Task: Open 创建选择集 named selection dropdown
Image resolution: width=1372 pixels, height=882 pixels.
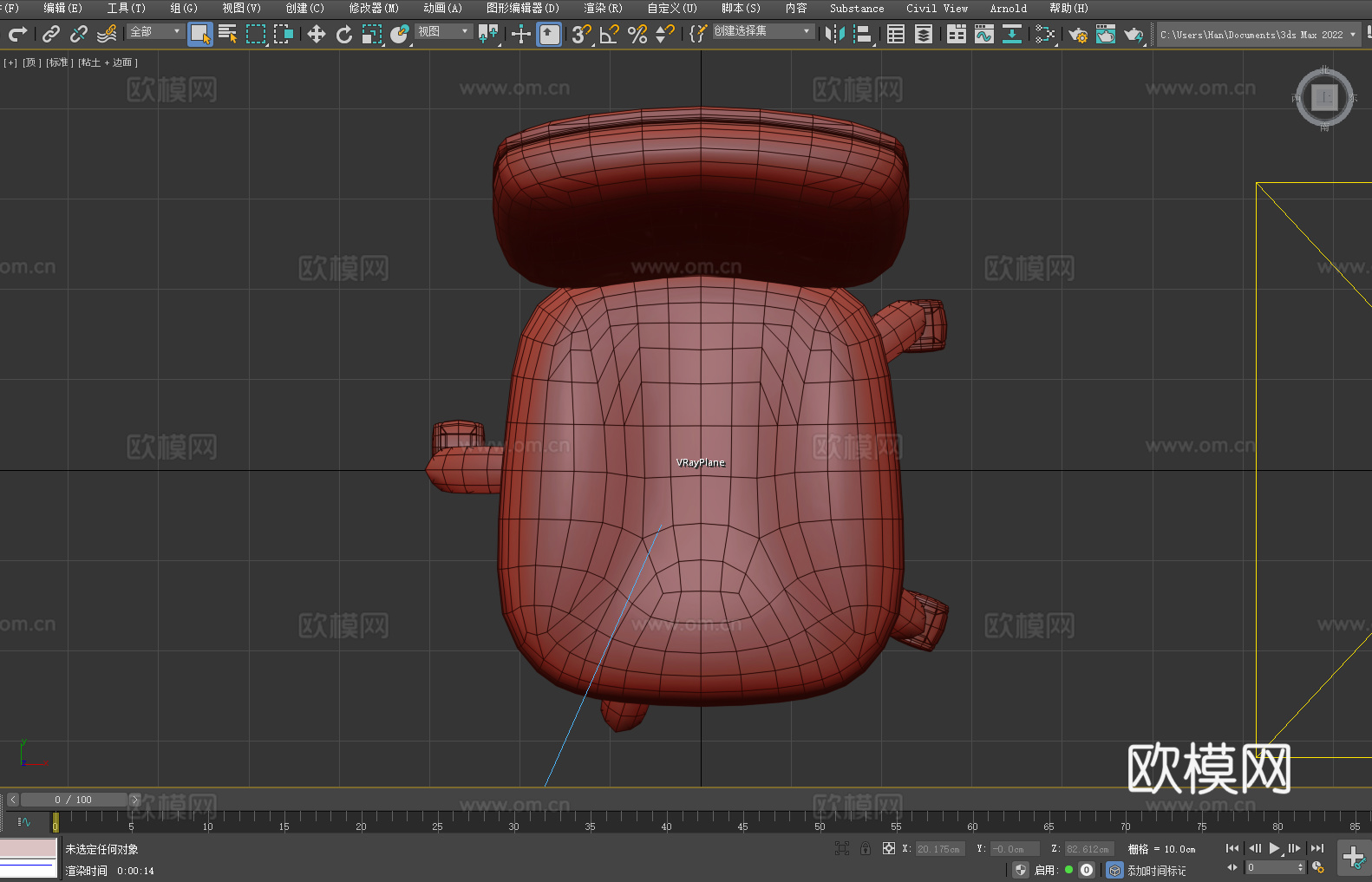Action: coord(763,31)
